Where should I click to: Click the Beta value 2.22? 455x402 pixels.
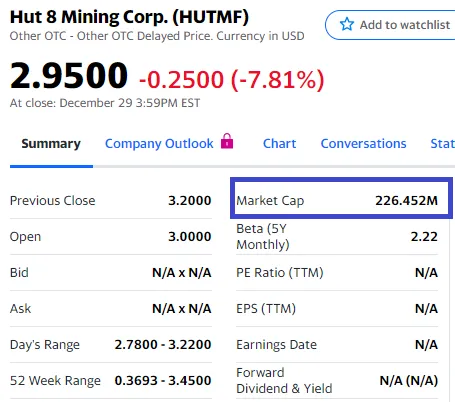(x=424, y=237)
